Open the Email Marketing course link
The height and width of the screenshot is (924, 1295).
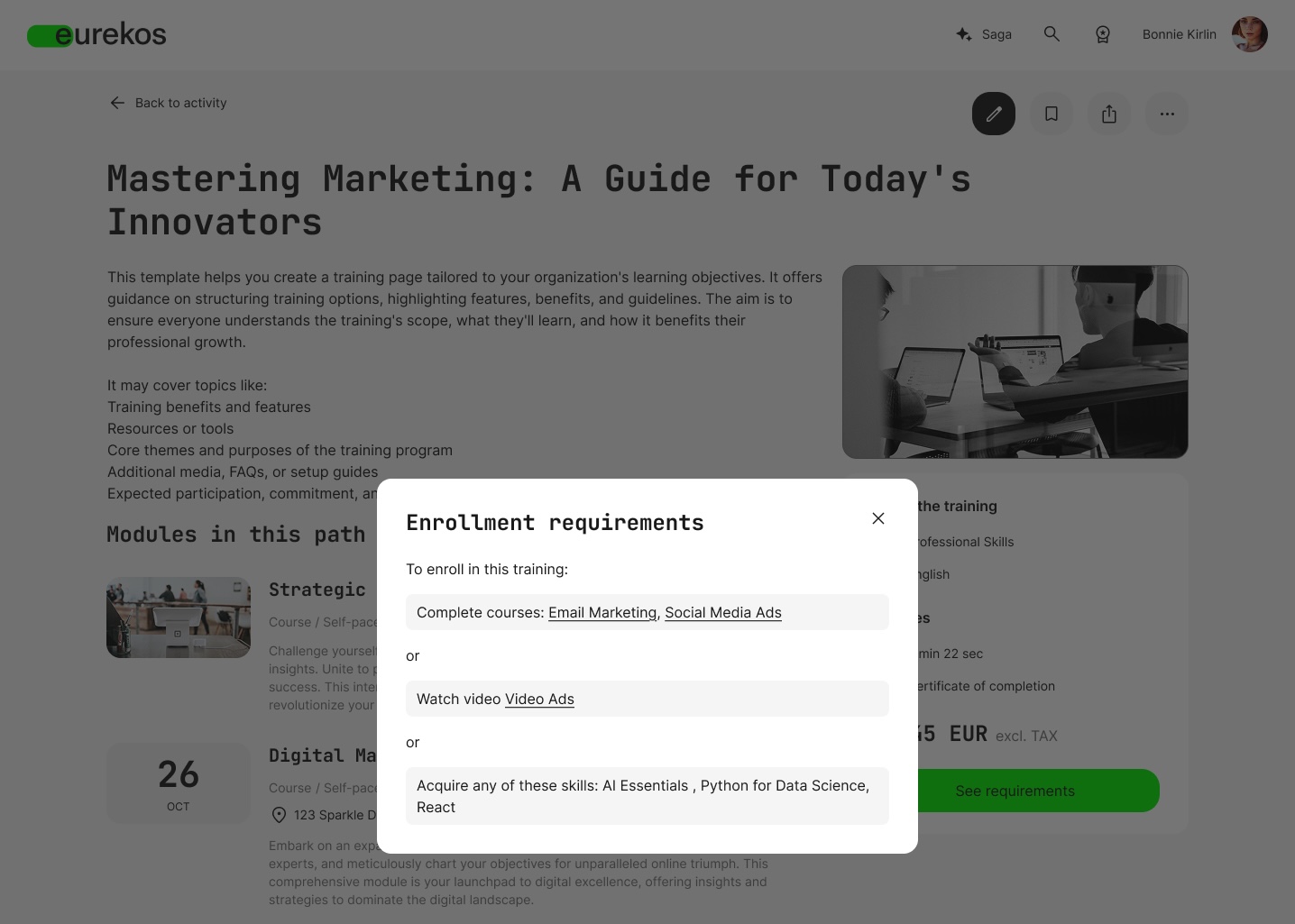pos(602,612)
